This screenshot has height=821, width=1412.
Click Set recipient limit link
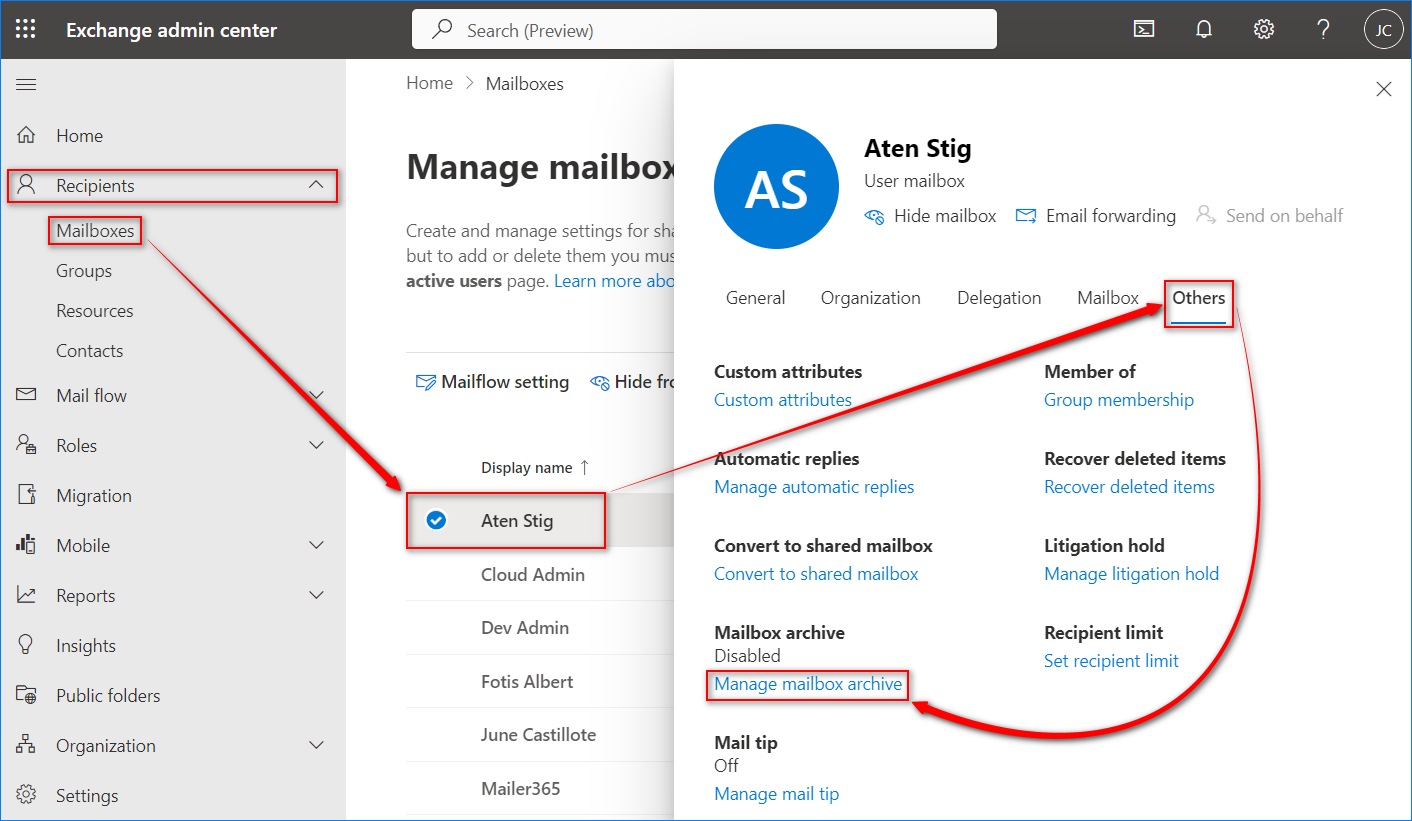tap(1111, 661)
